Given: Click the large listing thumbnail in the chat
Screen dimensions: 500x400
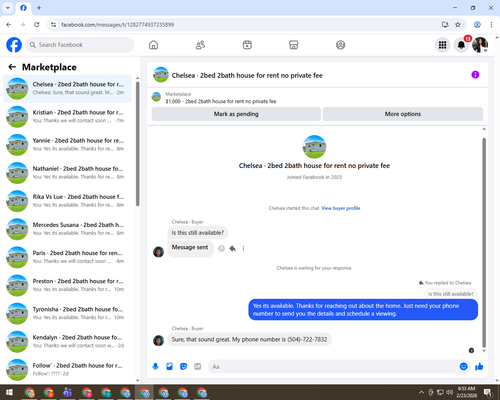Looking at the screenshot, I should [x=314, y=147].
